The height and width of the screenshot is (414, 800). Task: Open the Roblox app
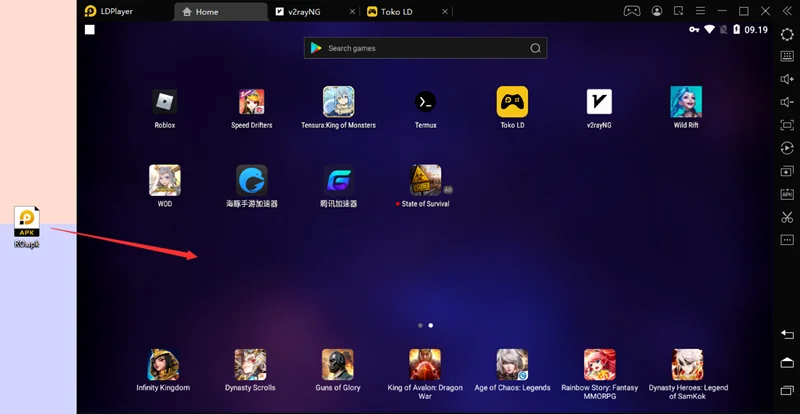click(164, 102)
